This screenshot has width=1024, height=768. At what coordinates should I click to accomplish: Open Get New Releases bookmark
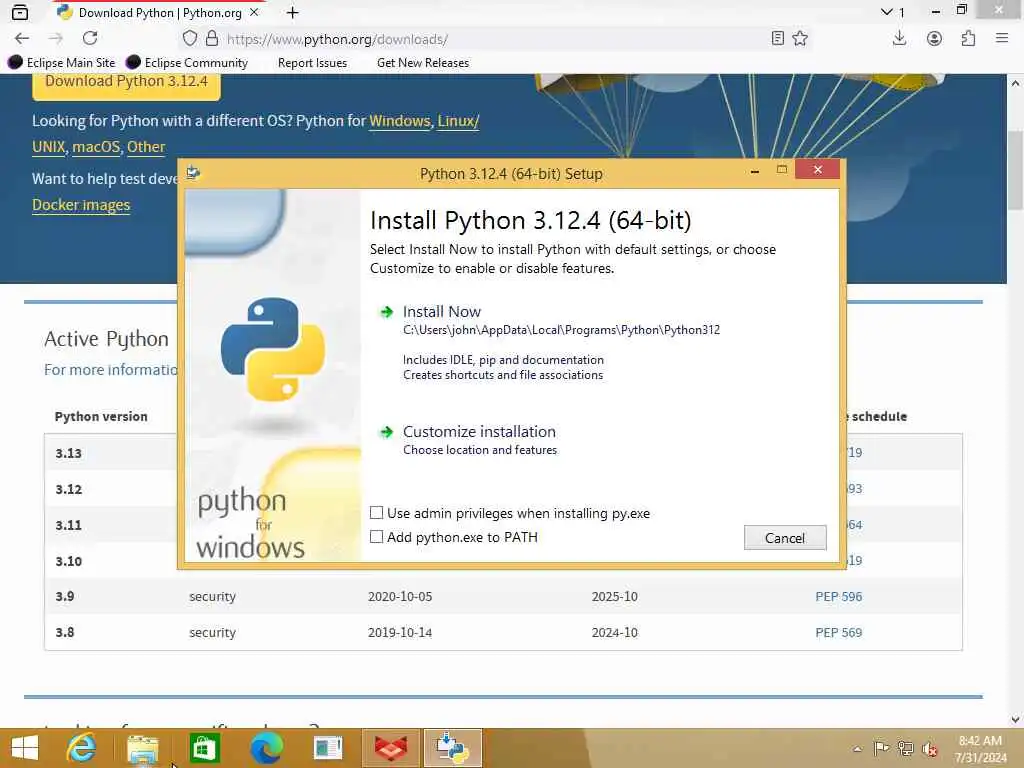coord(423,63)
